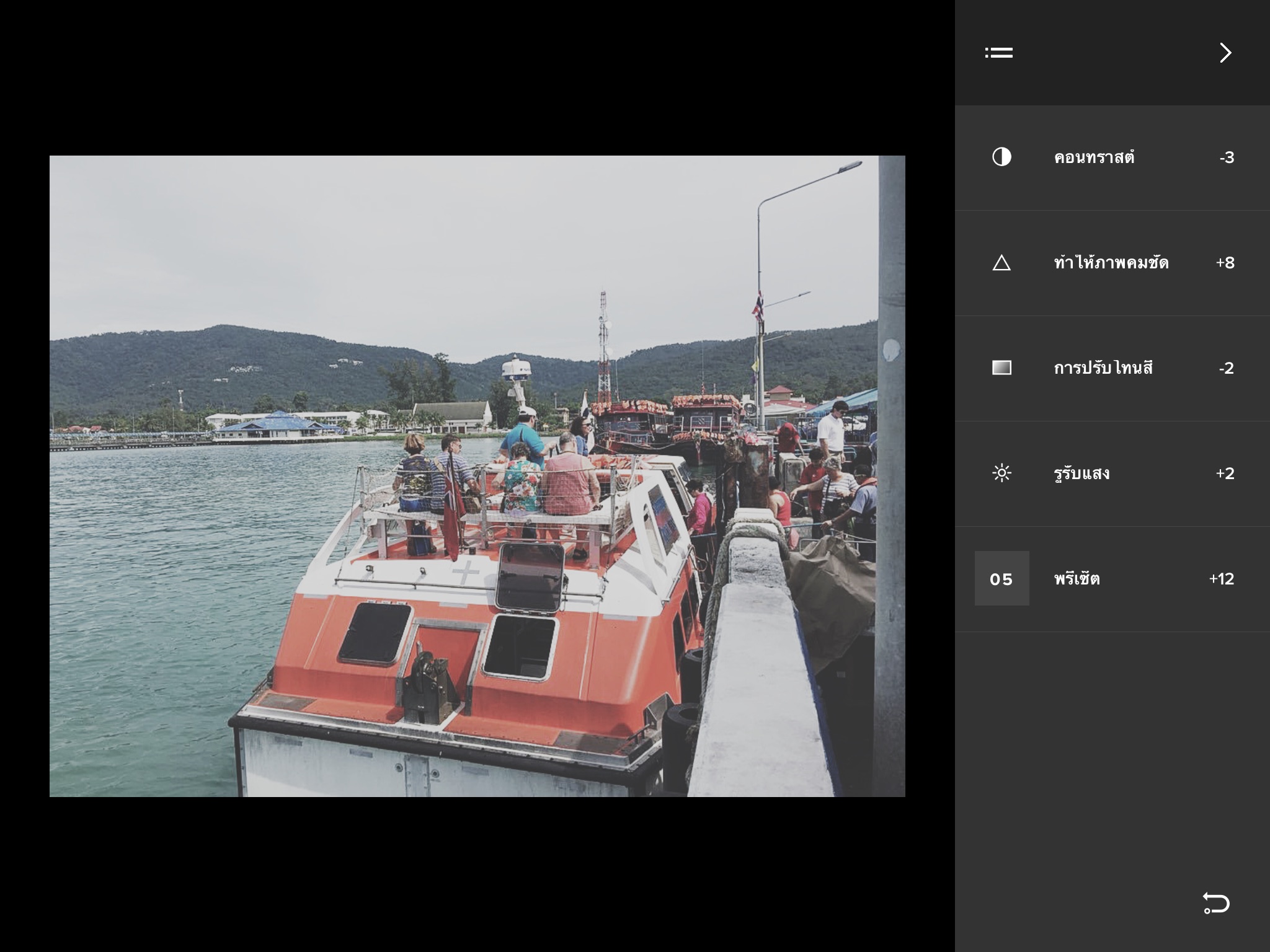This screenshot has width=1270, height=952.
Task: Open the ทำให้ภาพคมชัด history entry
Action: 1112,263
